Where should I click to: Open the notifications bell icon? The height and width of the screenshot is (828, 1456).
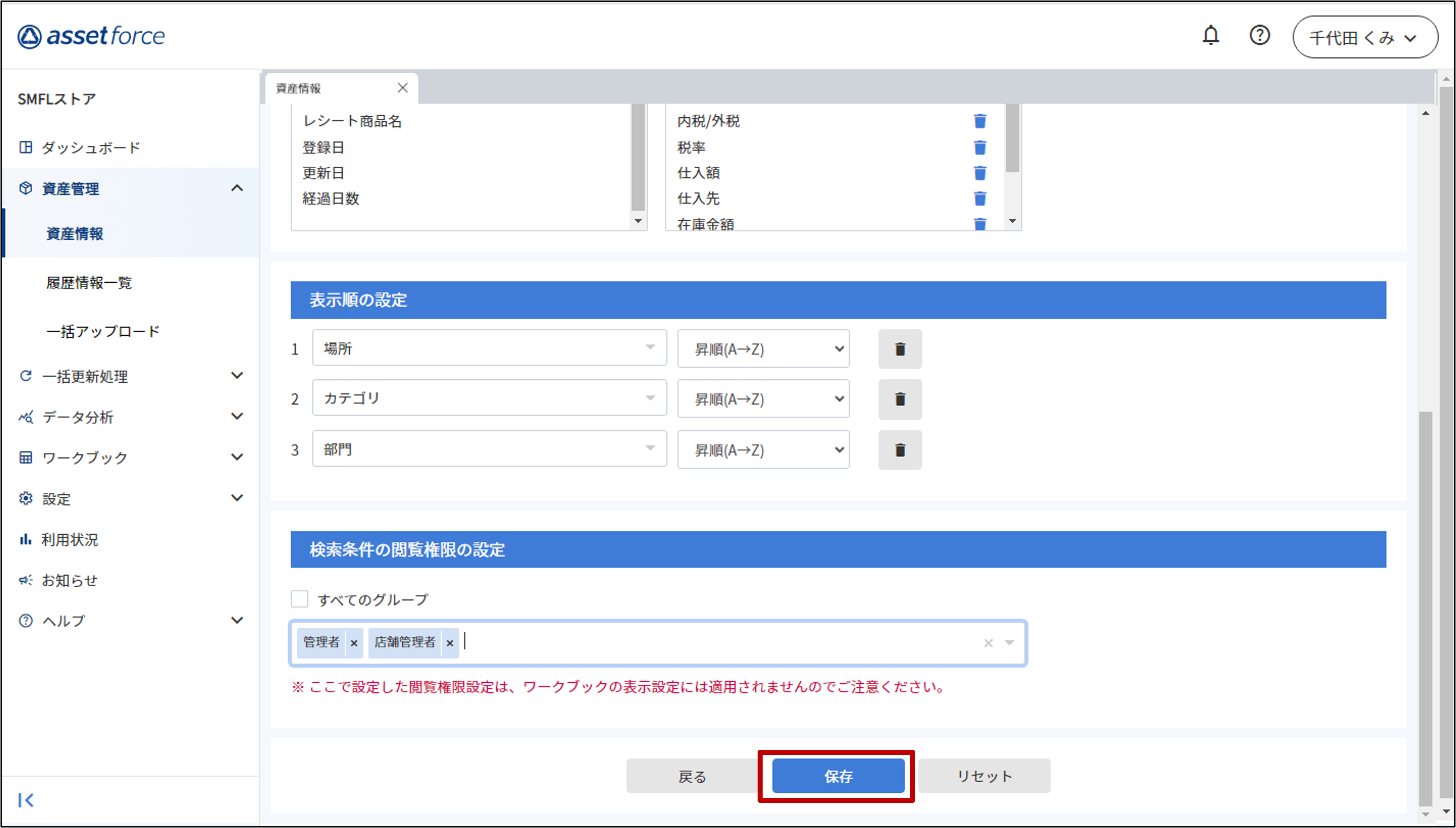click(x=1210, y=36)
